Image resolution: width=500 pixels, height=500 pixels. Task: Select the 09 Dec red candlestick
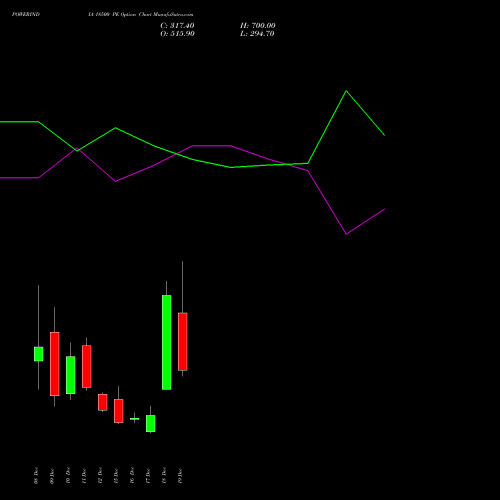click(55, 364)
